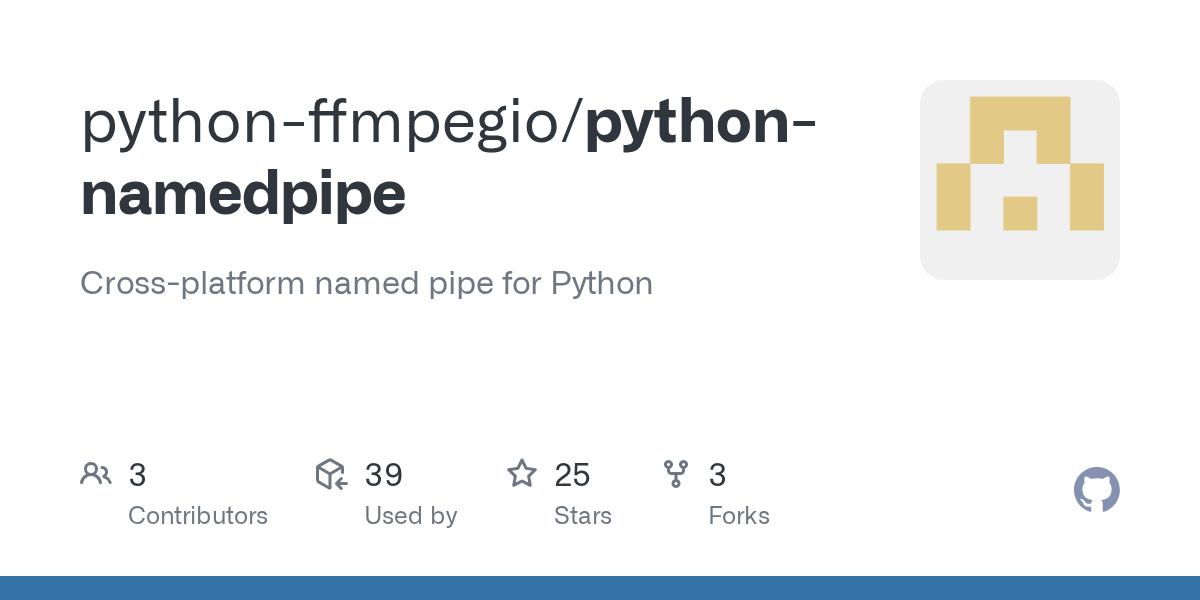
Task: Select the Forks label
Action: click(x=739, y=516)
